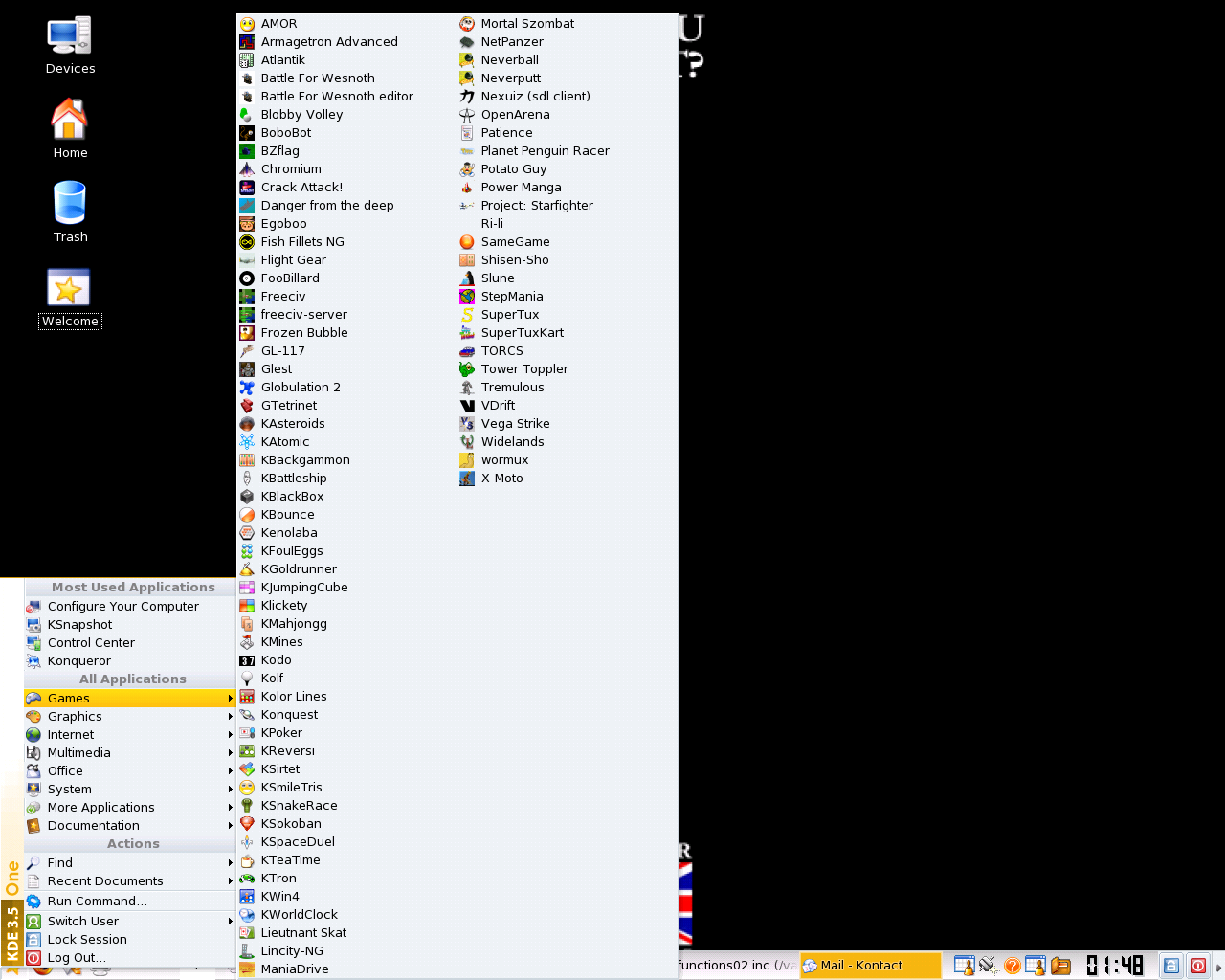This screenshot has width=1225, height=980.
Task: Launch Vega Strike
Action: point(567,424)
